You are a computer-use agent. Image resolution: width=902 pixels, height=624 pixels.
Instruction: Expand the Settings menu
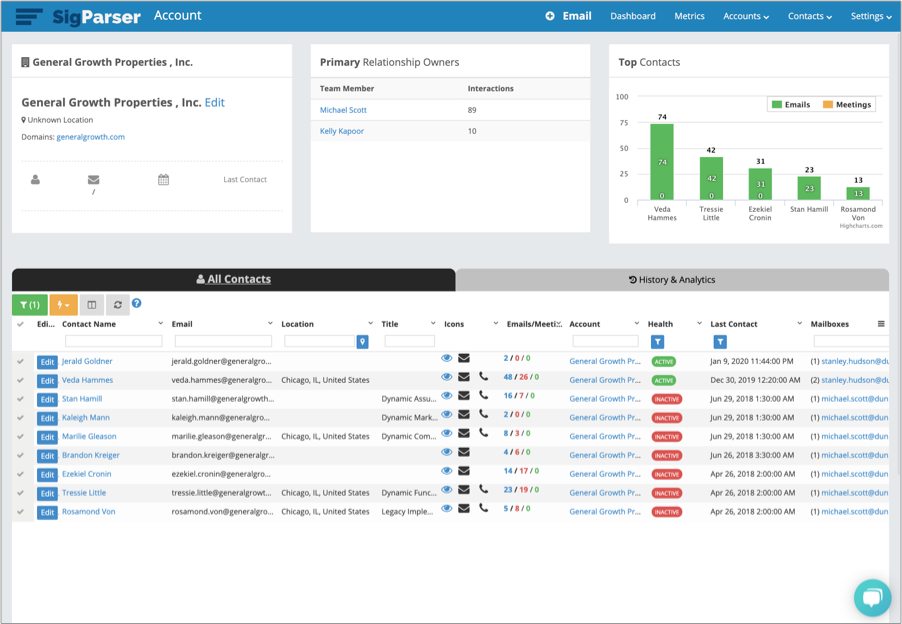[x=871, y=16]
